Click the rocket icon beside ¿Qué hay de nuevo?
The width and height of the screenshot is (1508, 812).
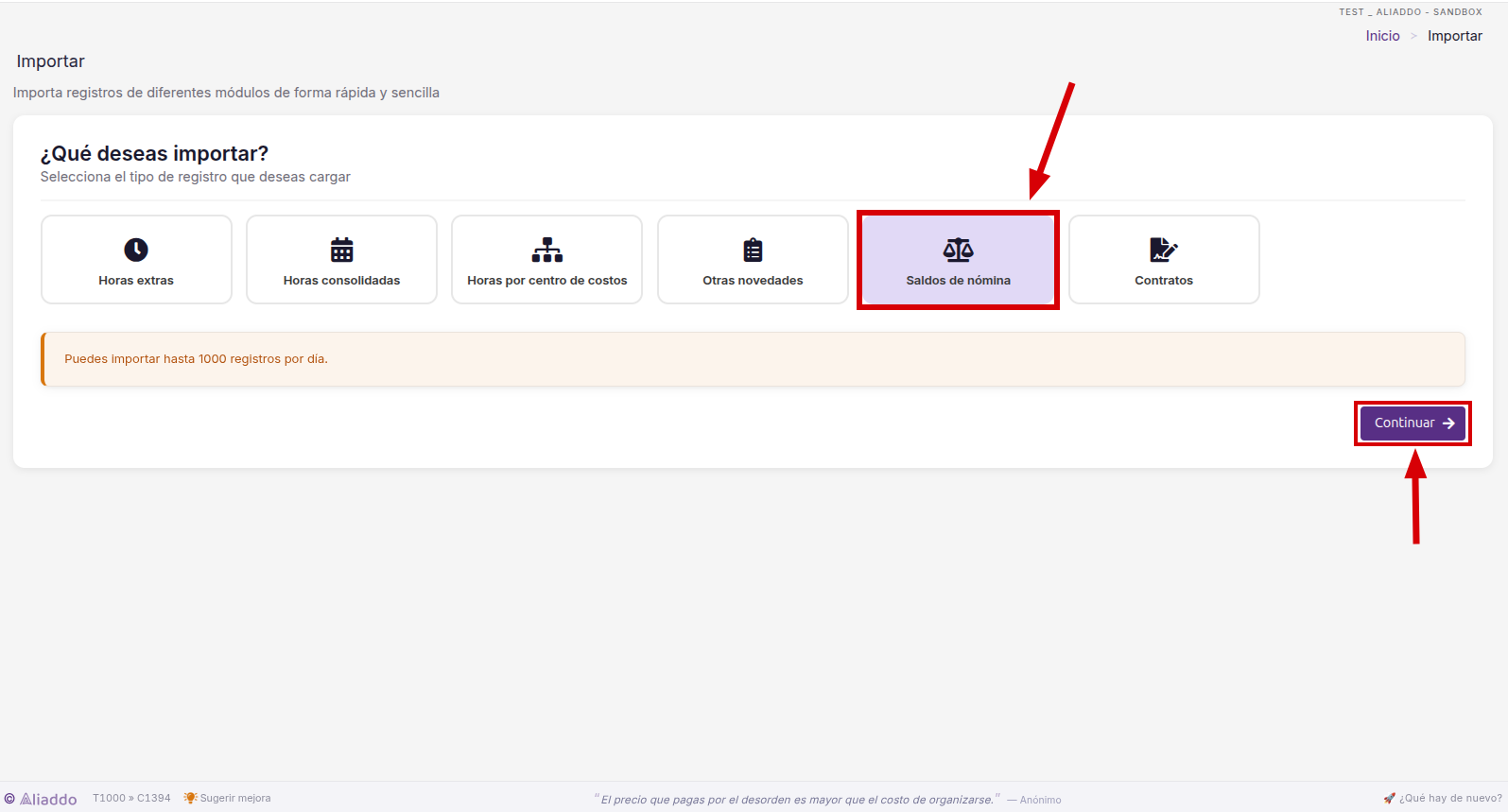(x=1389, y=798)
